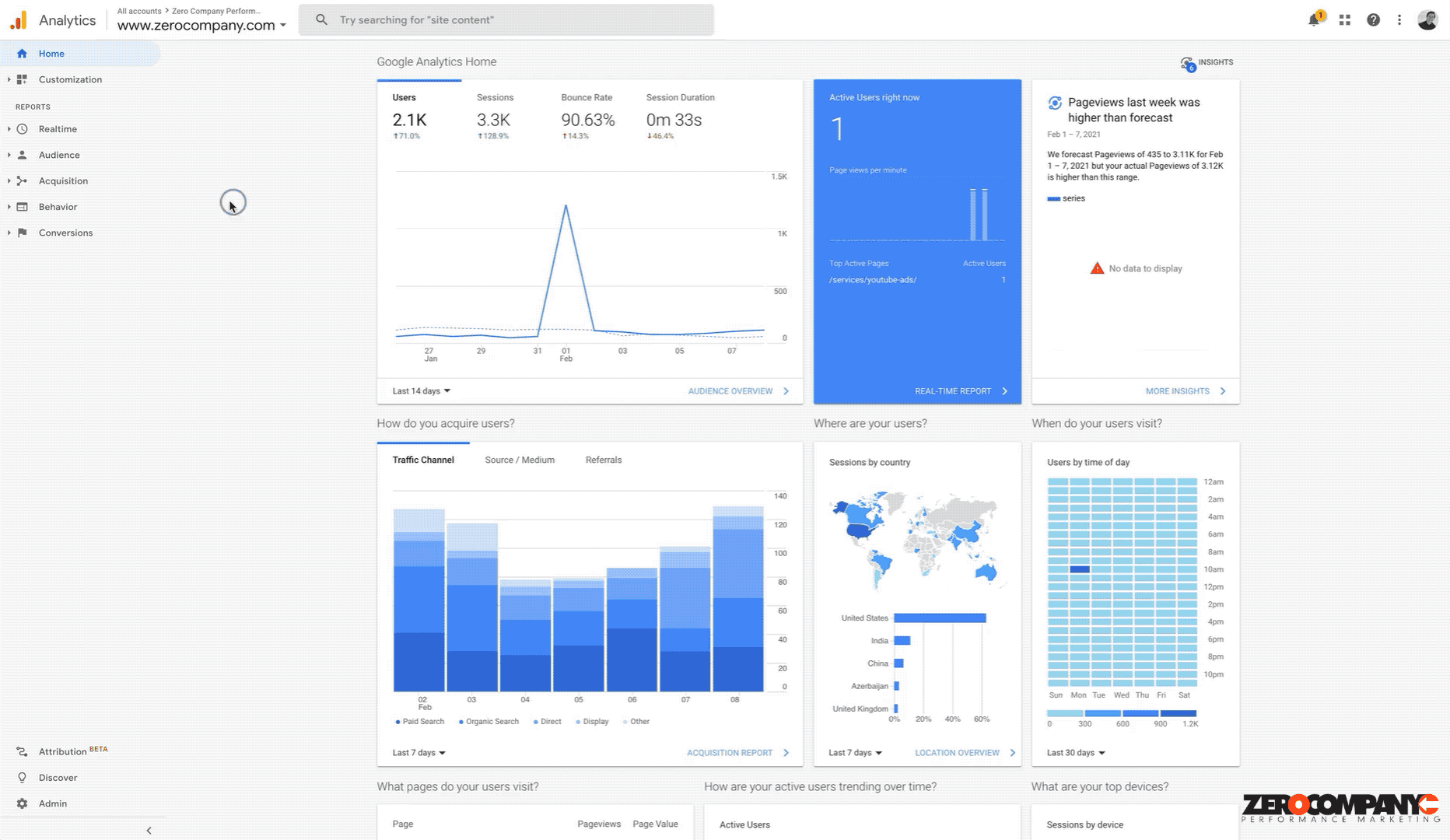This screenshot has width=1450, height=840.
Task: Collapse the sidebar with the arrow
Action: (x=149, y=830)
